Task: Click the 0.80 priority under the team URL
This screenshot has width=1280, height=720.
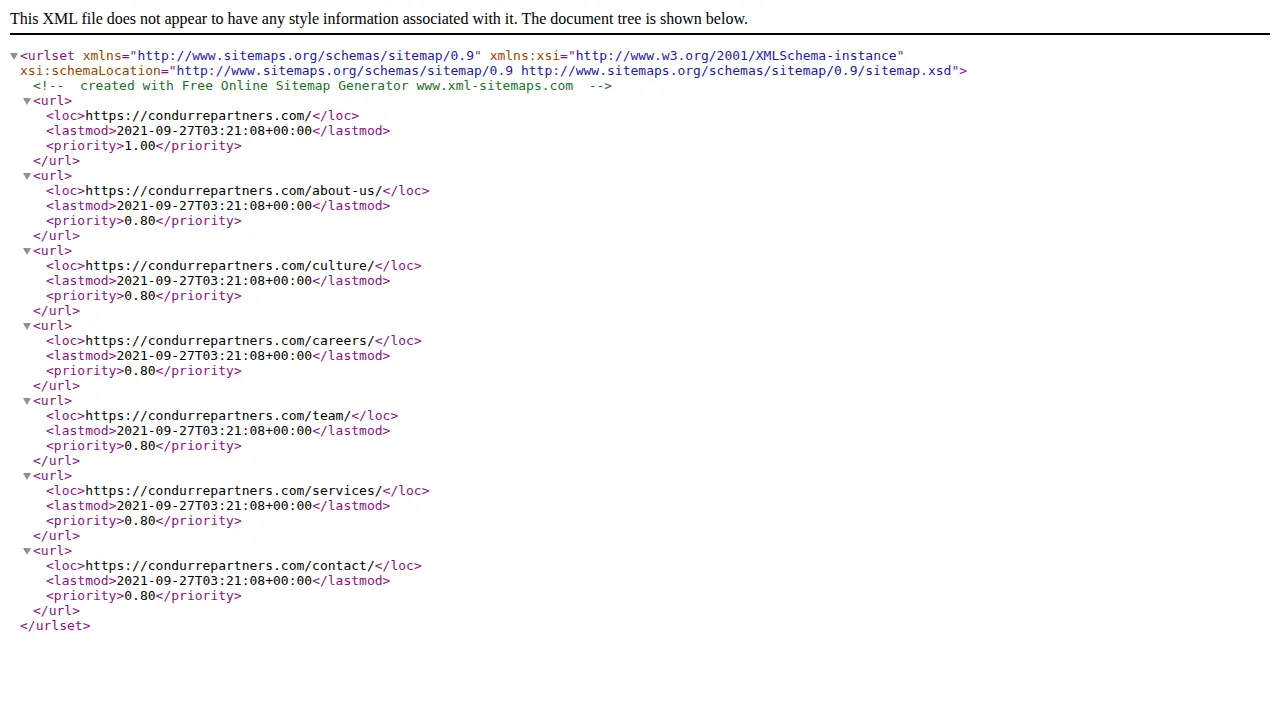Action: [x=140, y=446]
